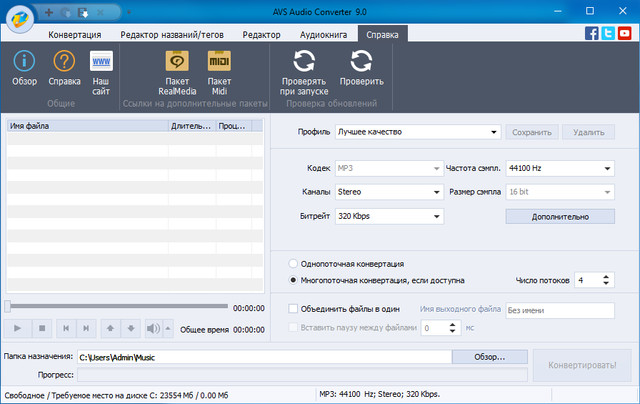Open Наш сайт website icon

tap(101, 63)
